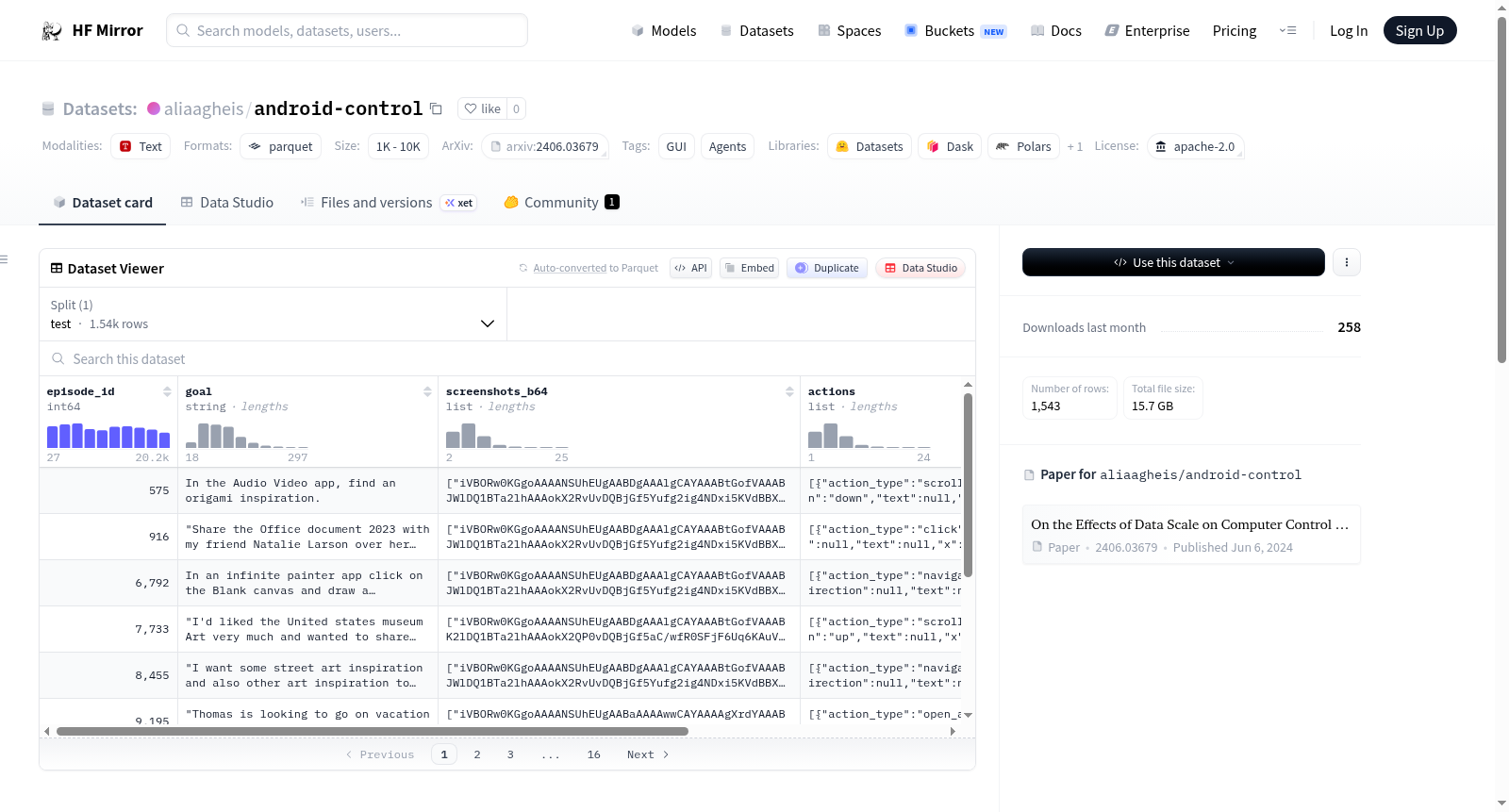The height and width of the screenshot is (812, 1509).
Task: Switch to the Data Studio tab
Action: tap(227, 203)
